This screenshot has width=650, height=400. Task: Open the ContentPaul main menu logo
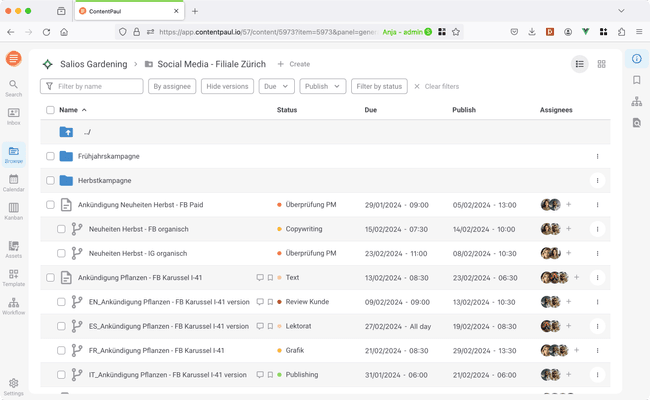13,58
